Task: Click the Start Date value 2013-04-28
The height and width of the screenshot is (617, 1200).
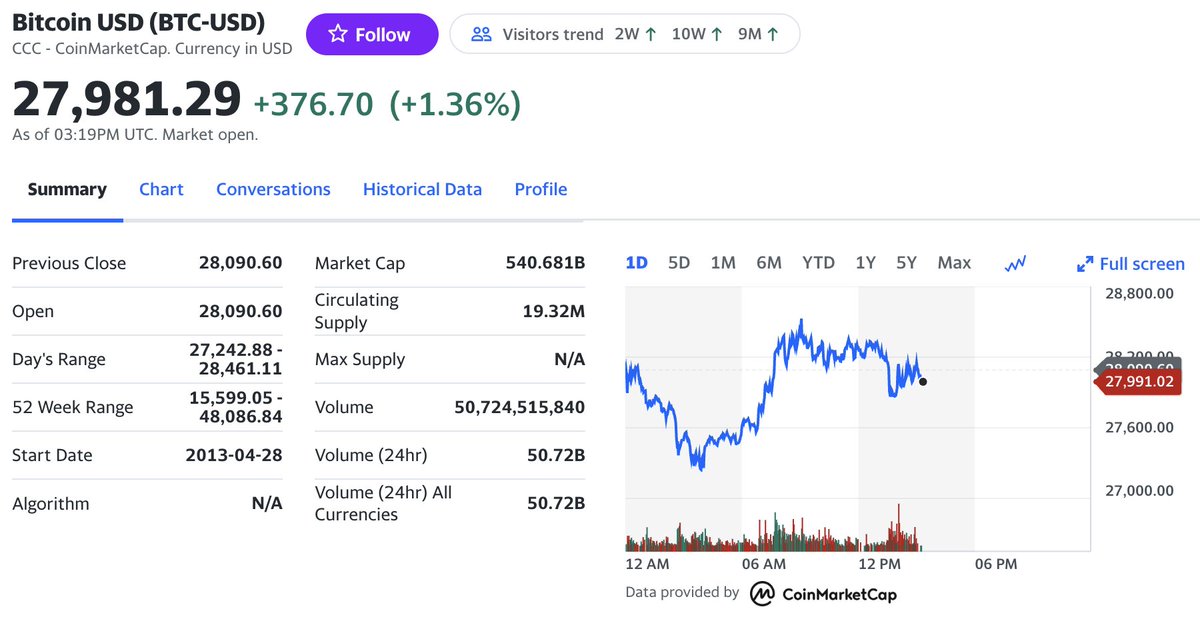Action: coord(234,455)
